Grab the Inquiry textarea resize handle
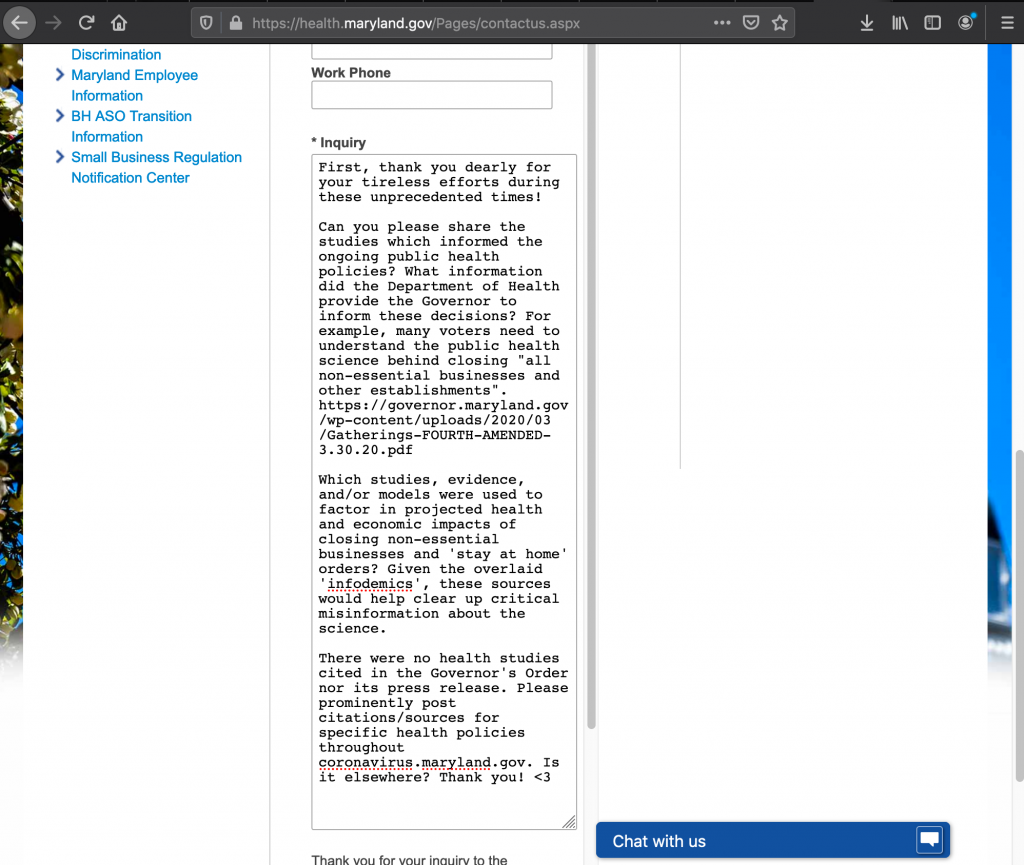This screenshot has height=865, width=1024. tap(569, 823)
